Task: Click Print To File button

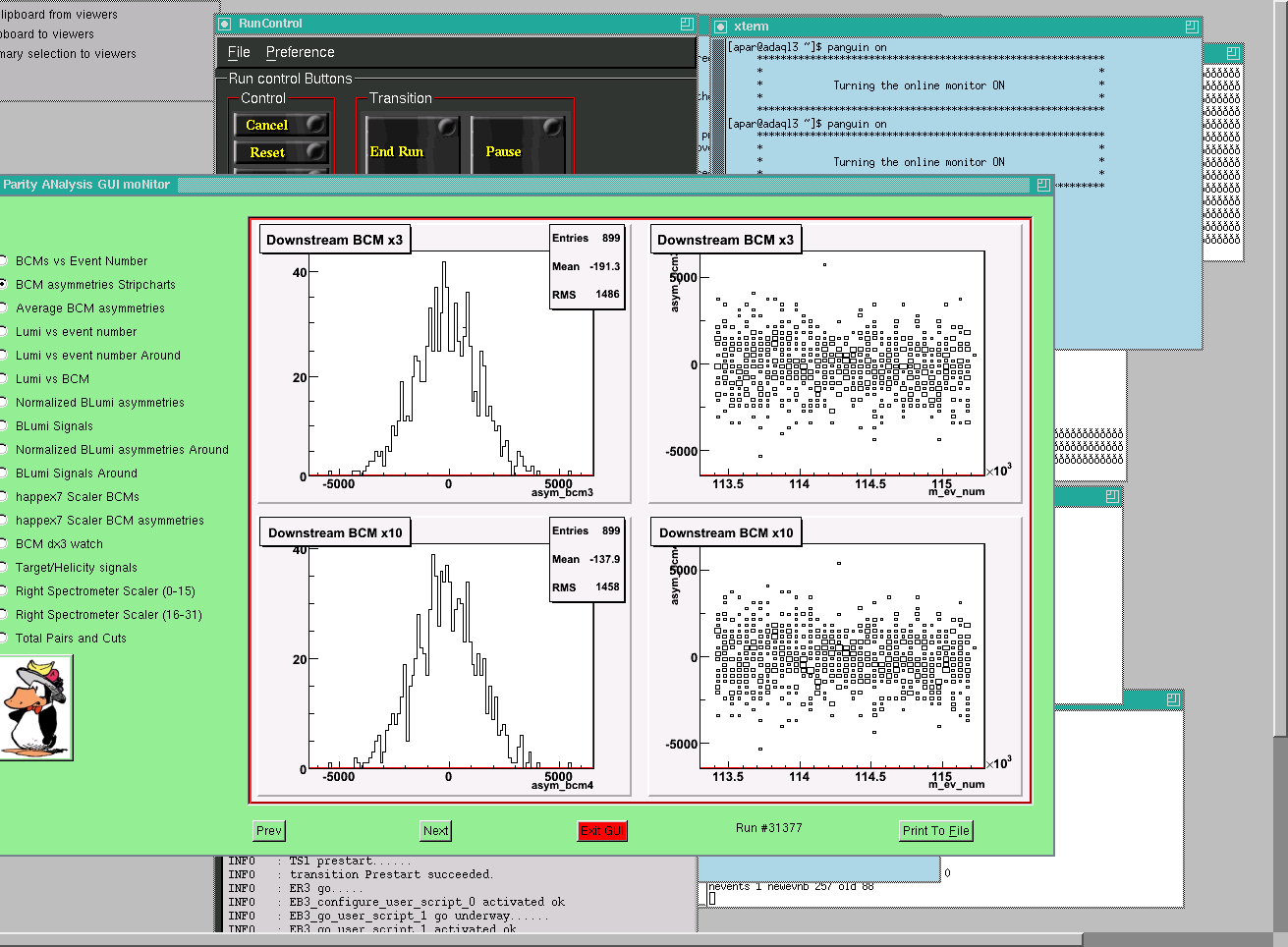Action: click(935, 831)
